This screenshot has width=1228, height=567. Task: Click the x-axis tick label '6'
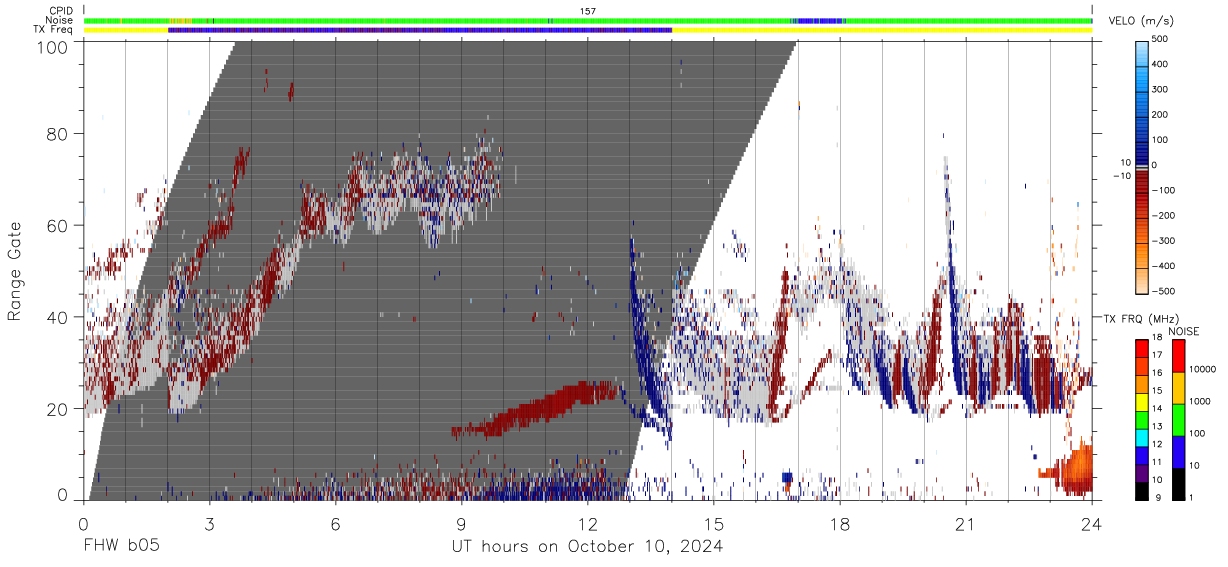335,524
